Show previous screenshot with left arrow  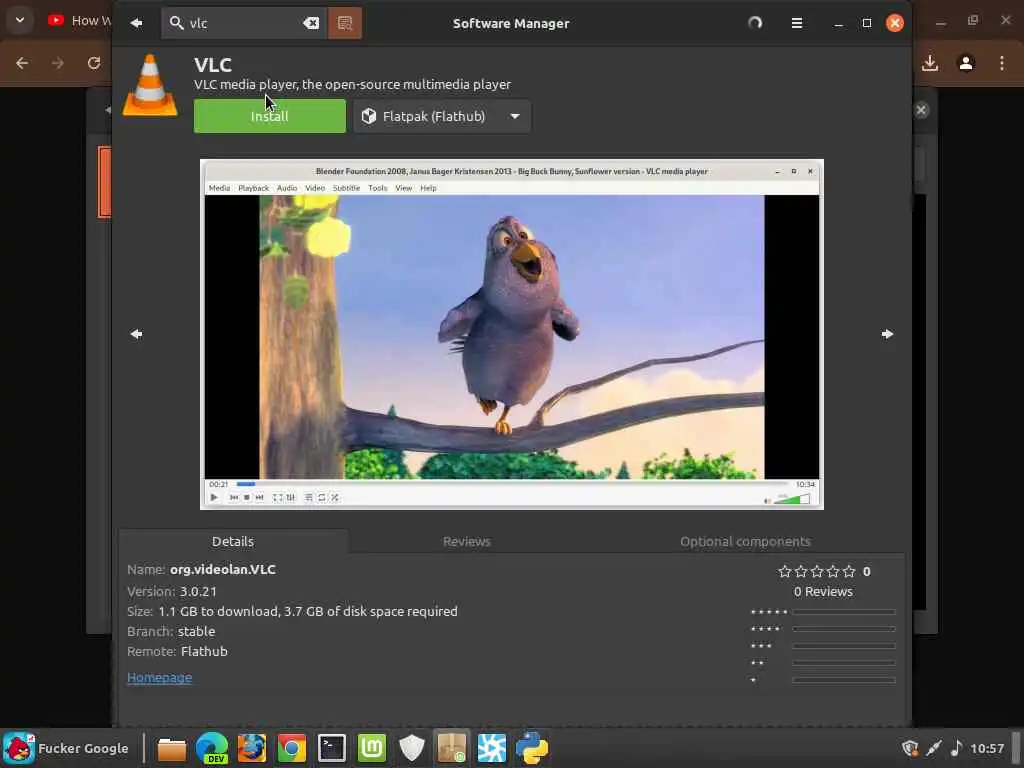(136, 334)
